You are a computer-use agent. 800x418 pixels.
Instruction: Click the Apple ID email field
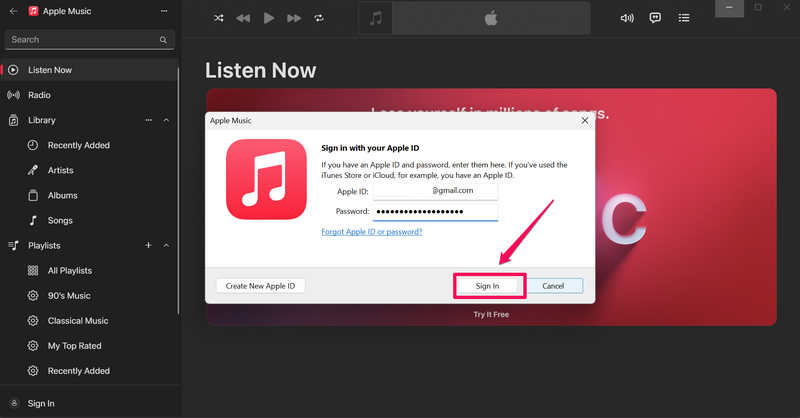[435, 191]
